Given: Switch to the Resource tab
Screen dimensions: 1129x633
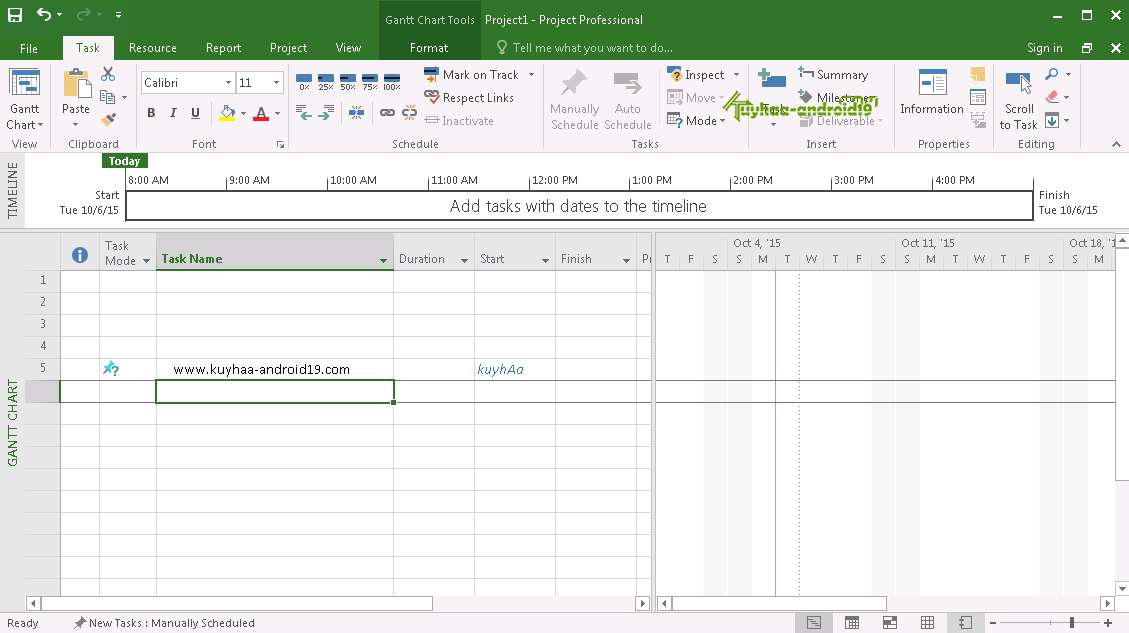Looking at the screenshot, I should [x=153, y=48].
